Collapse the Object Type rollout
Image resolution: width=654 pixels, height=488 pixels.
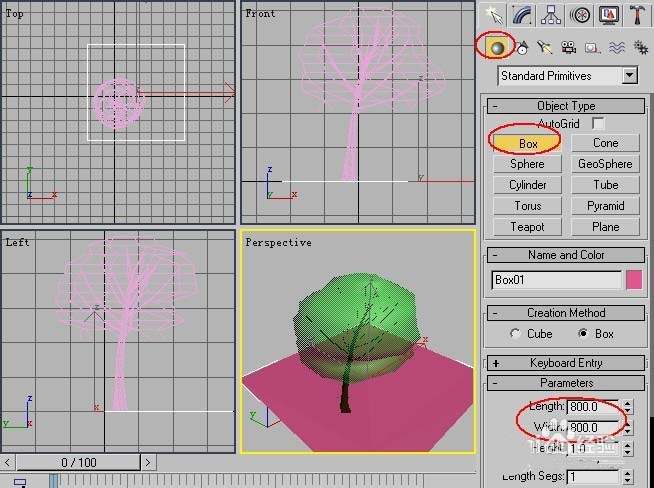click(x=566, y=106)
